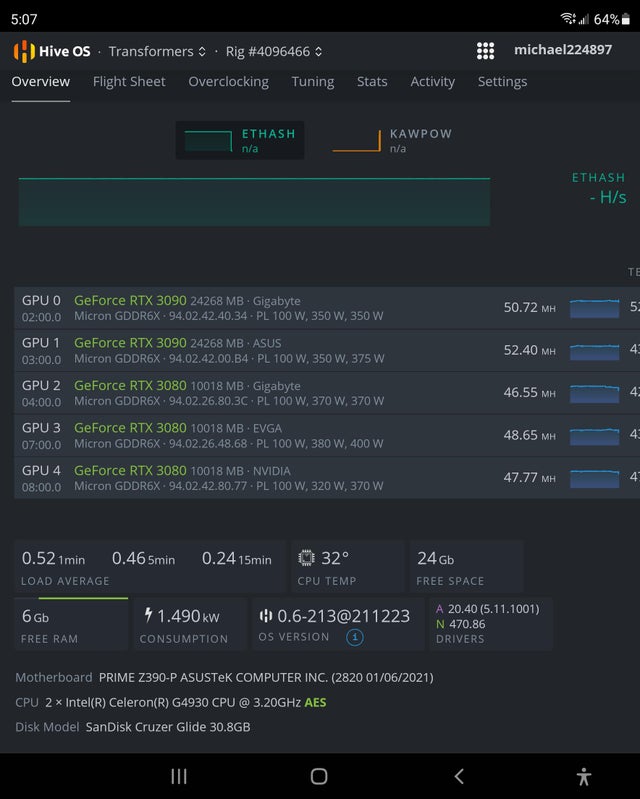Viewport: 640px width, 799px height.
Task: Click GPU 3 hashrate mini graph
Action: tap(594, 437)
